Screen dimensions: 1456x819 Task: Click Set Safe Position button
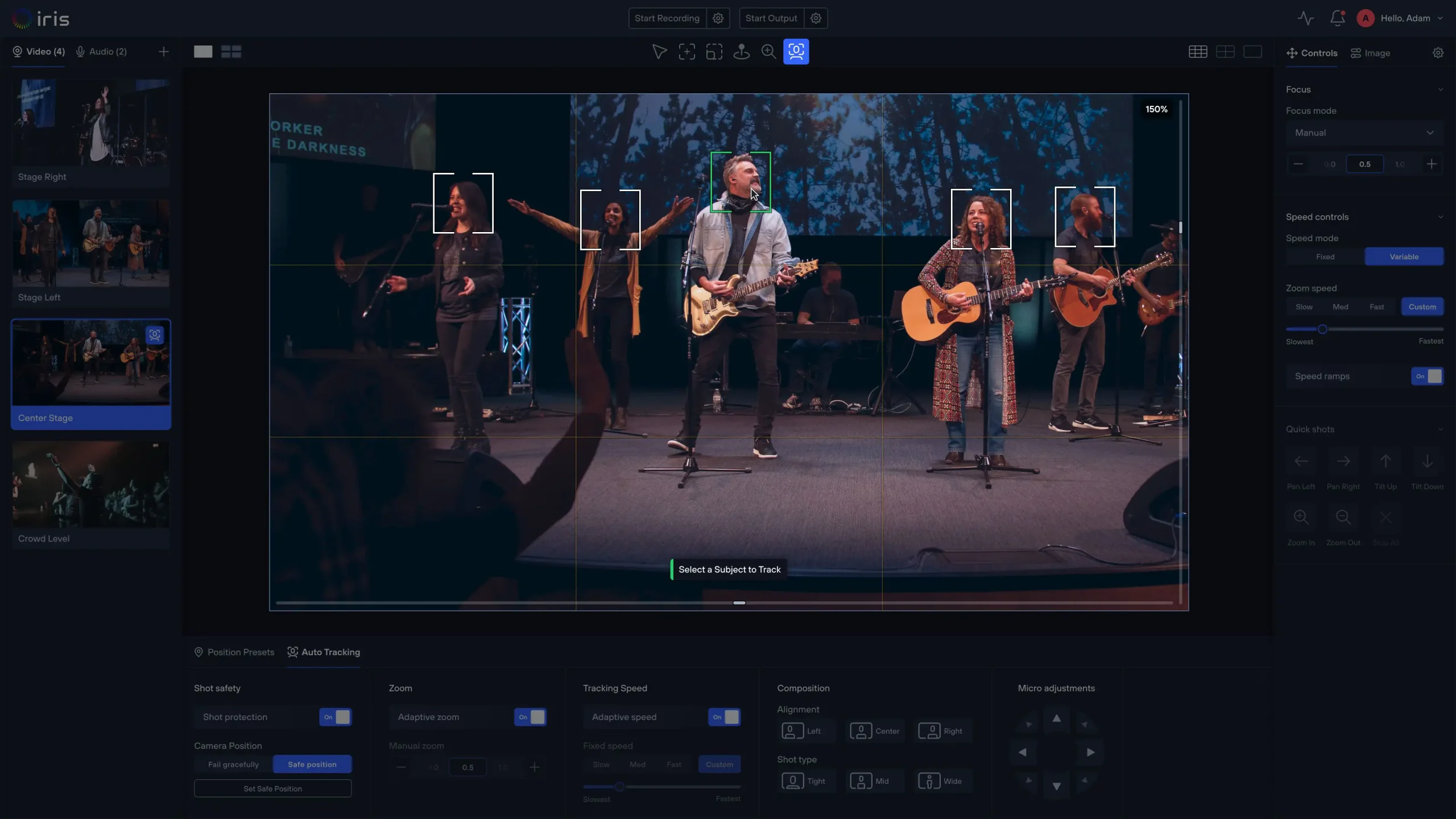pos(272,788)
